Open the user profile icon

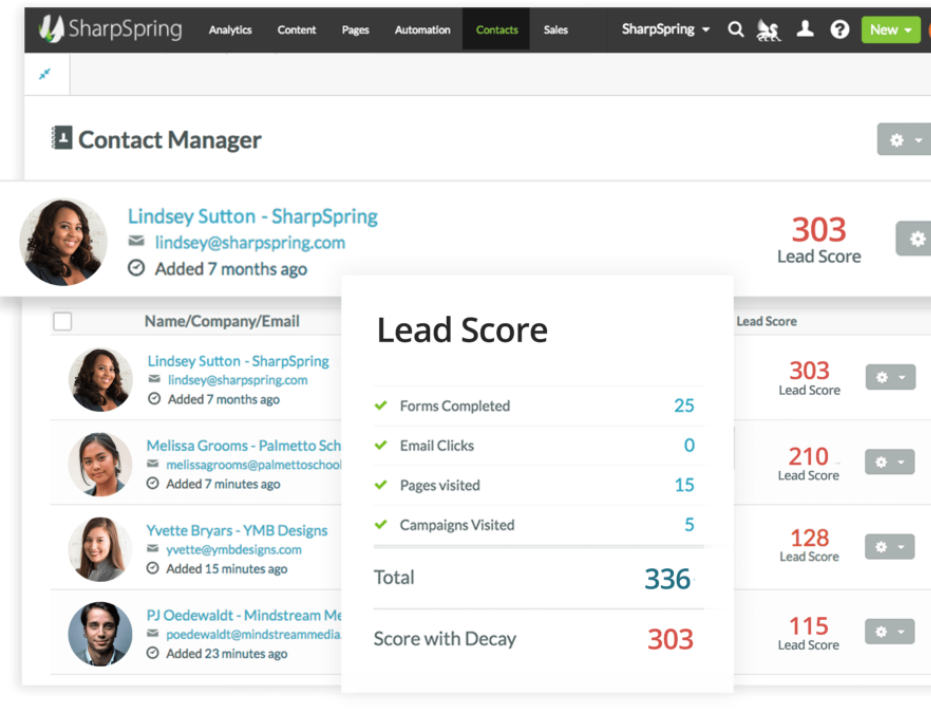tap(805, 28)
